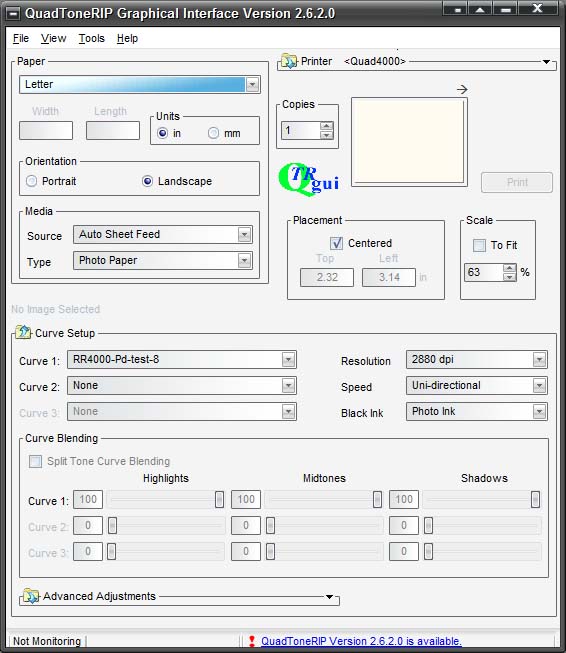Open the Curve 1 dropdown

[x=288, y=359]
